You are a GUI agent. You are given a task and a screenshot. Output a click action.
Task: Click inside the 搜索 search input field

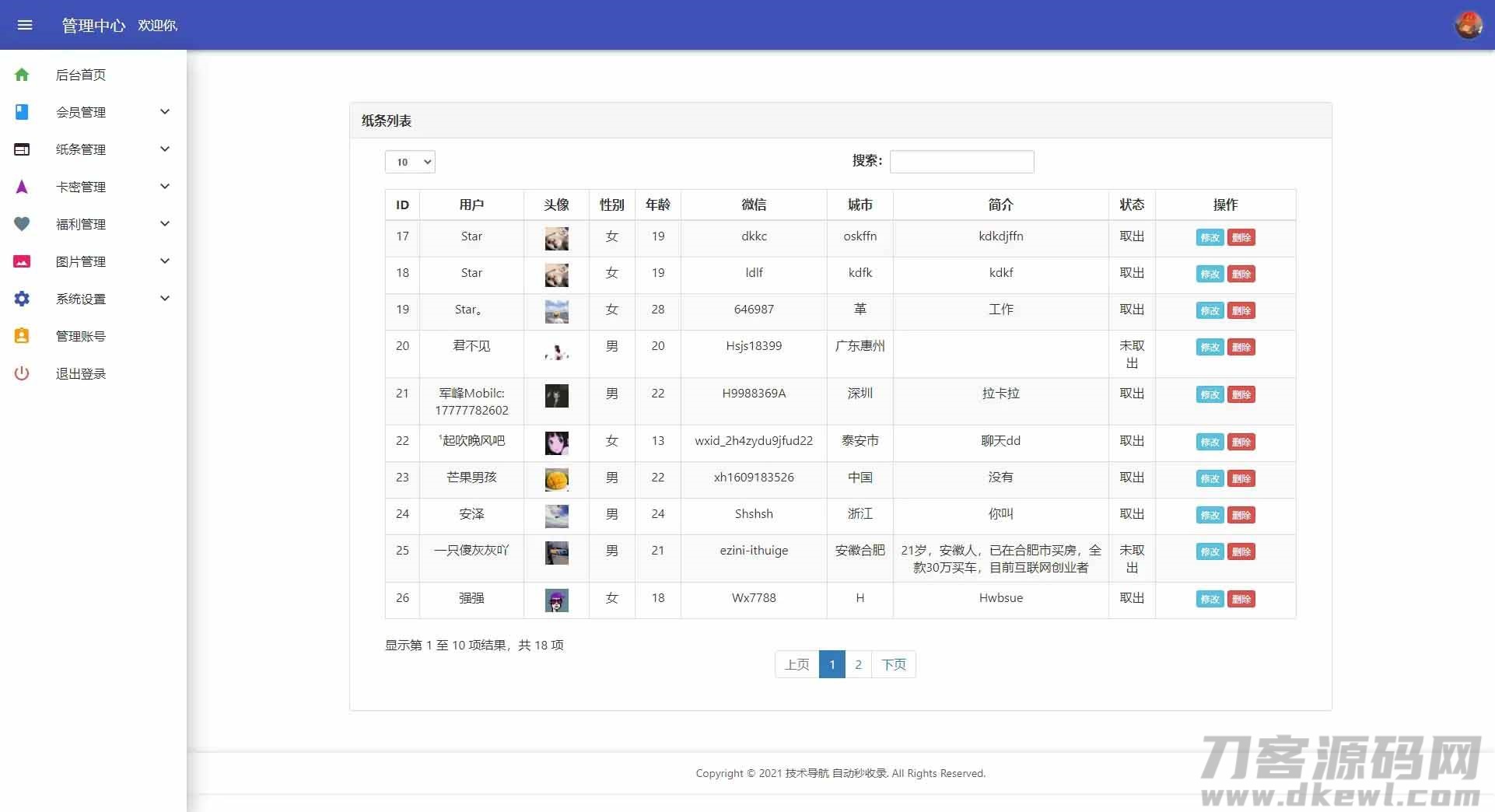961,162
